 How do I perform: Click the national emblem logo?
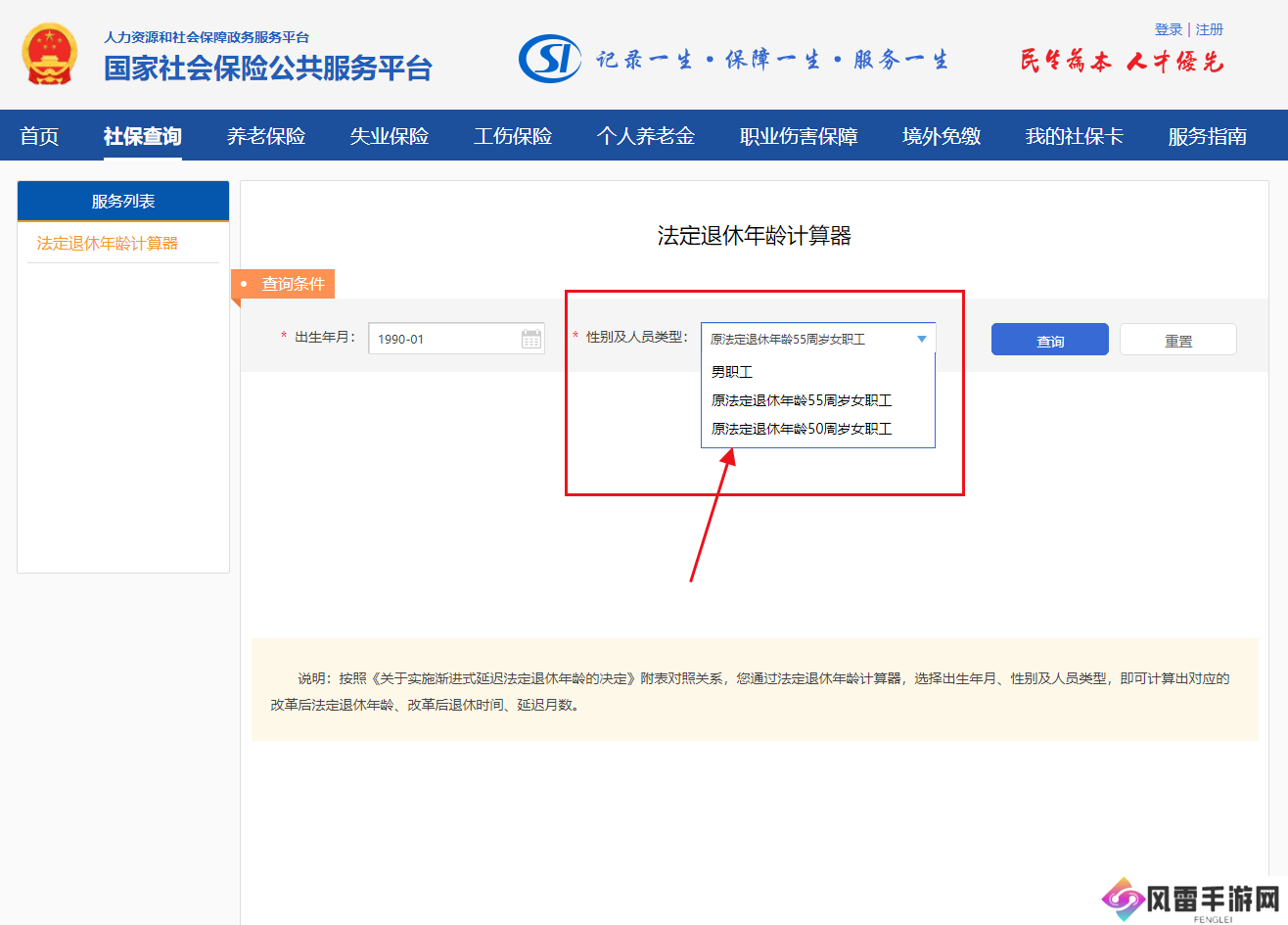(49, 55)
